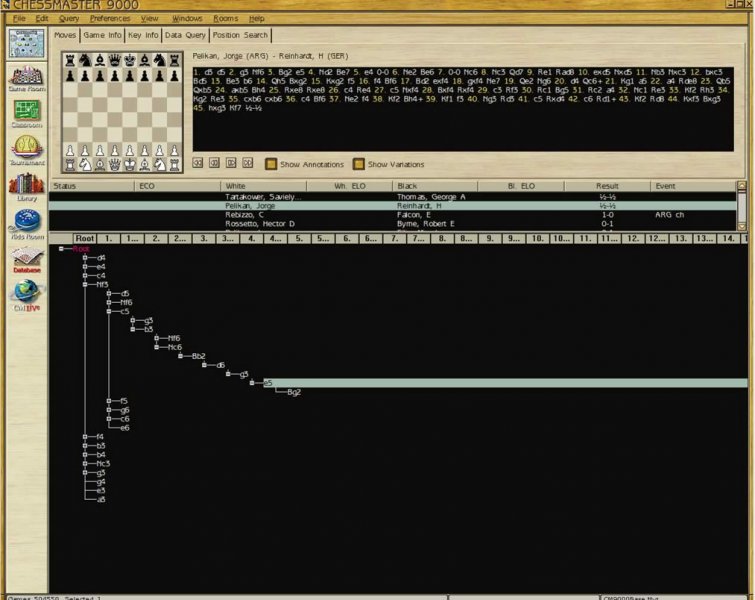Open the CM Live online section
Image resolution: width=755 pixels, height=600 pixels.
[27, 296]
